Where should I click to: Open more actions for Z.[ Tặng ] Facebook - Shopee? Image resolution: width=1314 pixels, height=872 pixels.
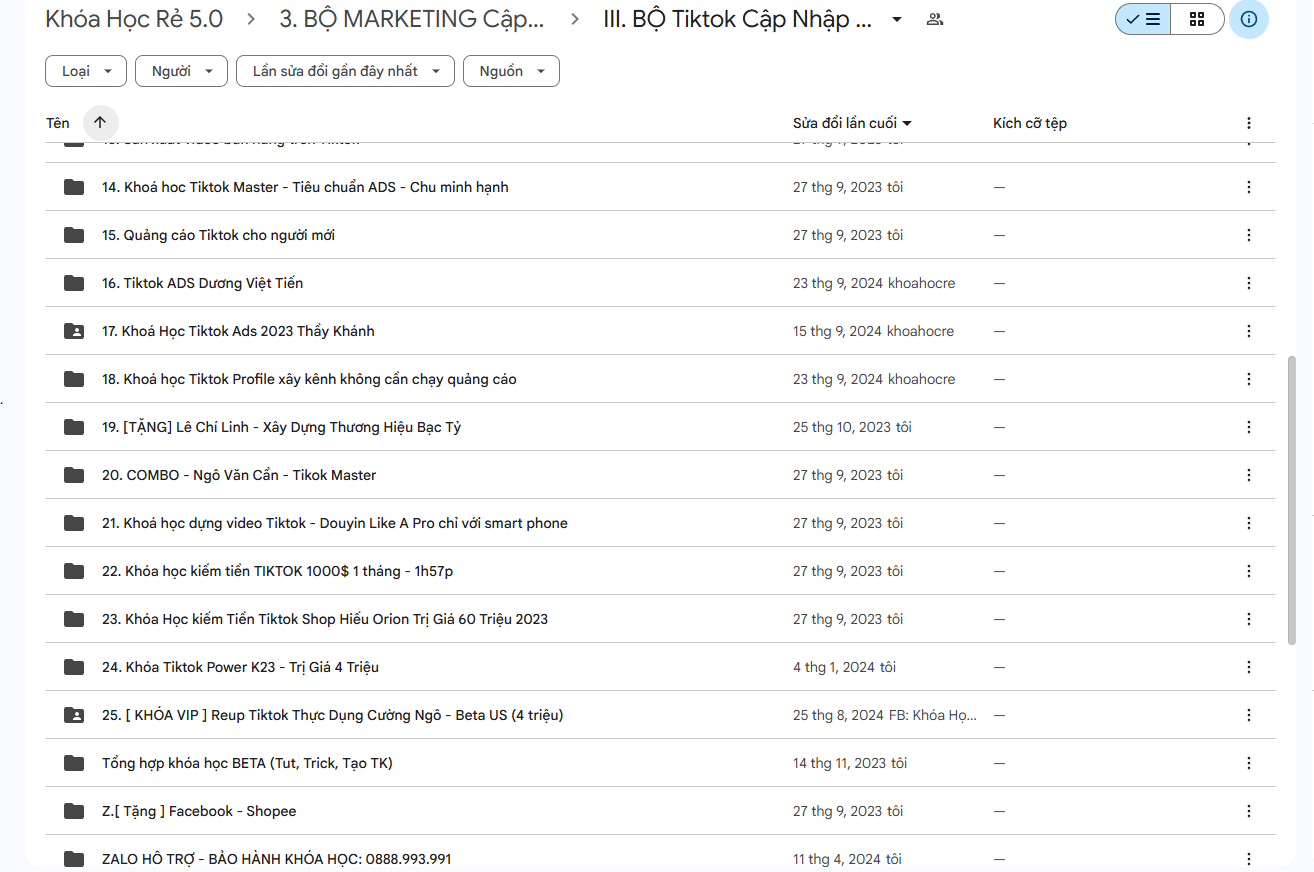pos(1249,811)
